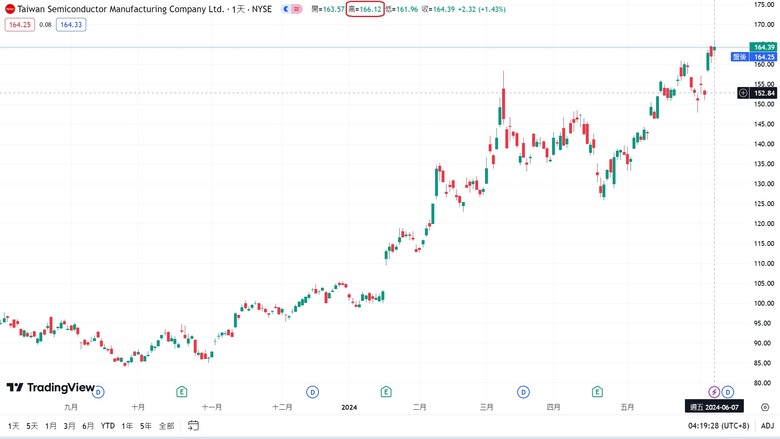The width and height of the screenshot is (780, 439).
Task: Click the 十月 label on time axis
Action: coord(138,407)
